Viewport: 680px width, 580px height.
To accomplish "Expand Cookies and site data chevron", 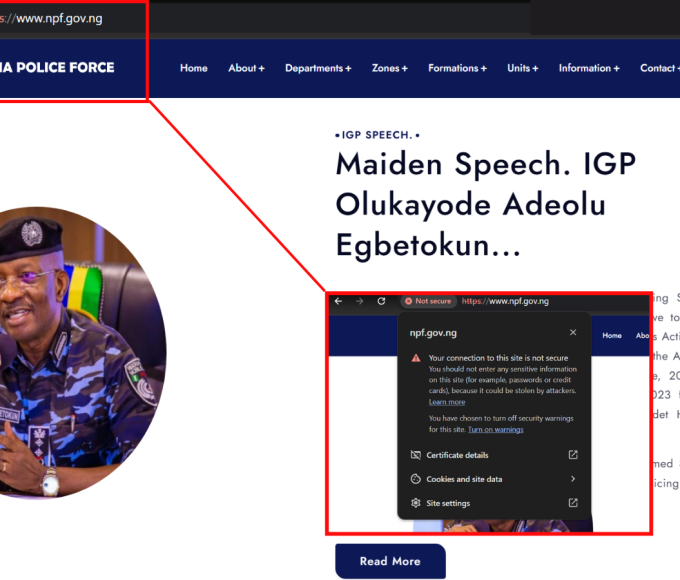I will [x=573, y=478].
